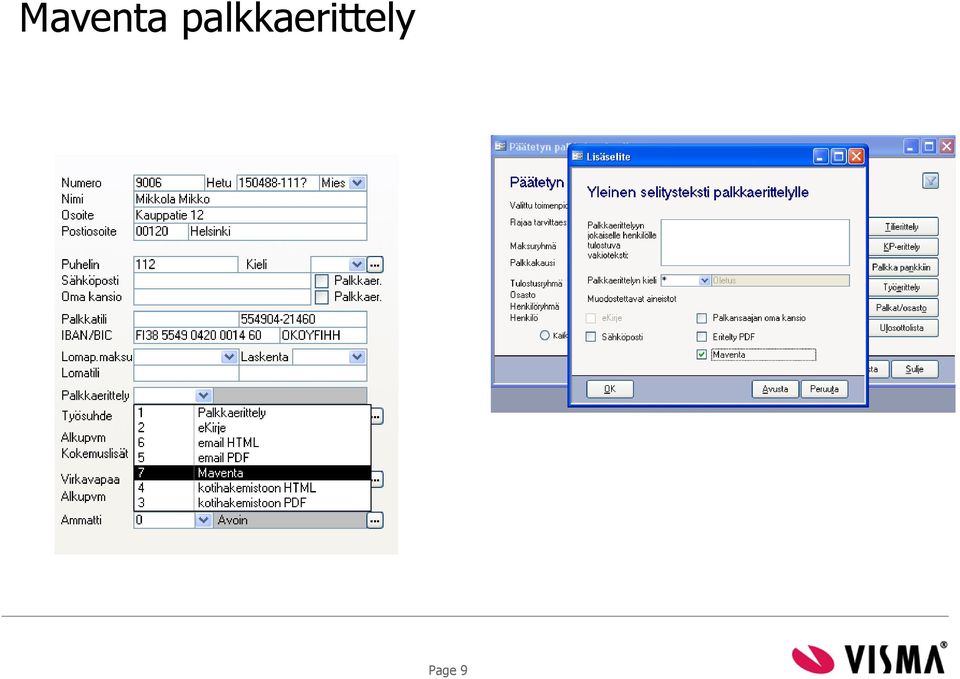The image size is (960, 679).
Task: Choose option 4 kotihakemistoon HTML
Action: pyautogui.click(x=252, y=488)
